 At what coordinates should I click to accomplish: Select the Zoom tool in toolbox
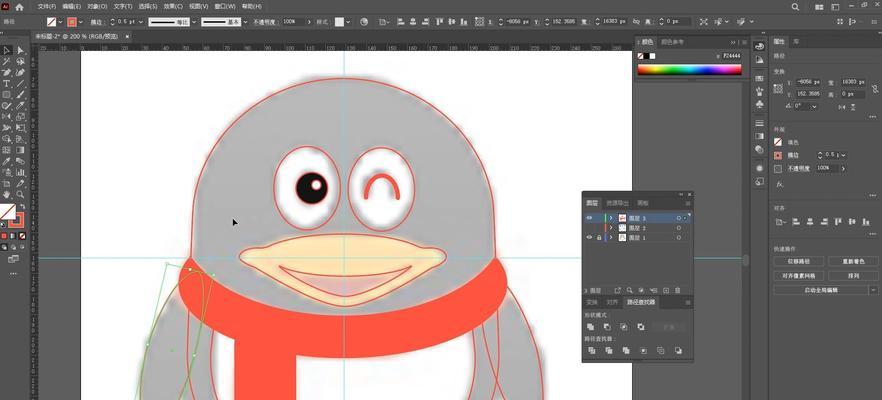(20, 194)
